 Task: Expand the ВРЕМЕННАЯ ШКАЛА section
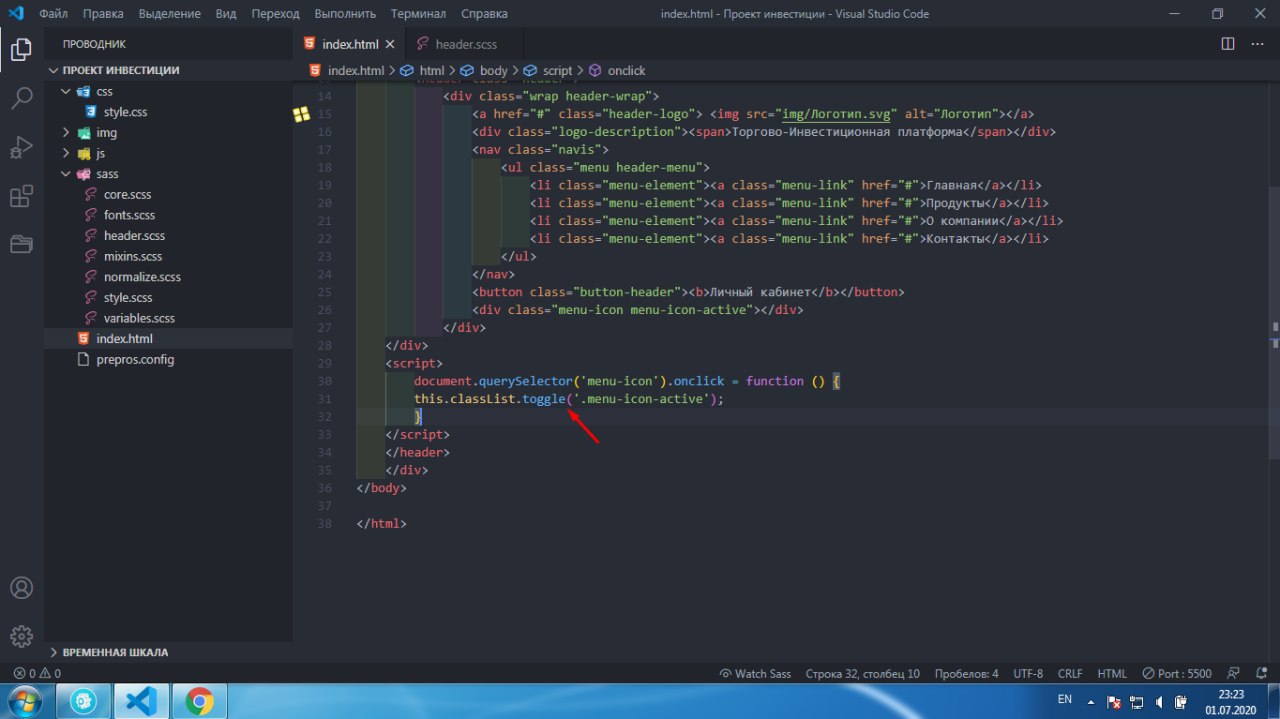coord(168,652)
